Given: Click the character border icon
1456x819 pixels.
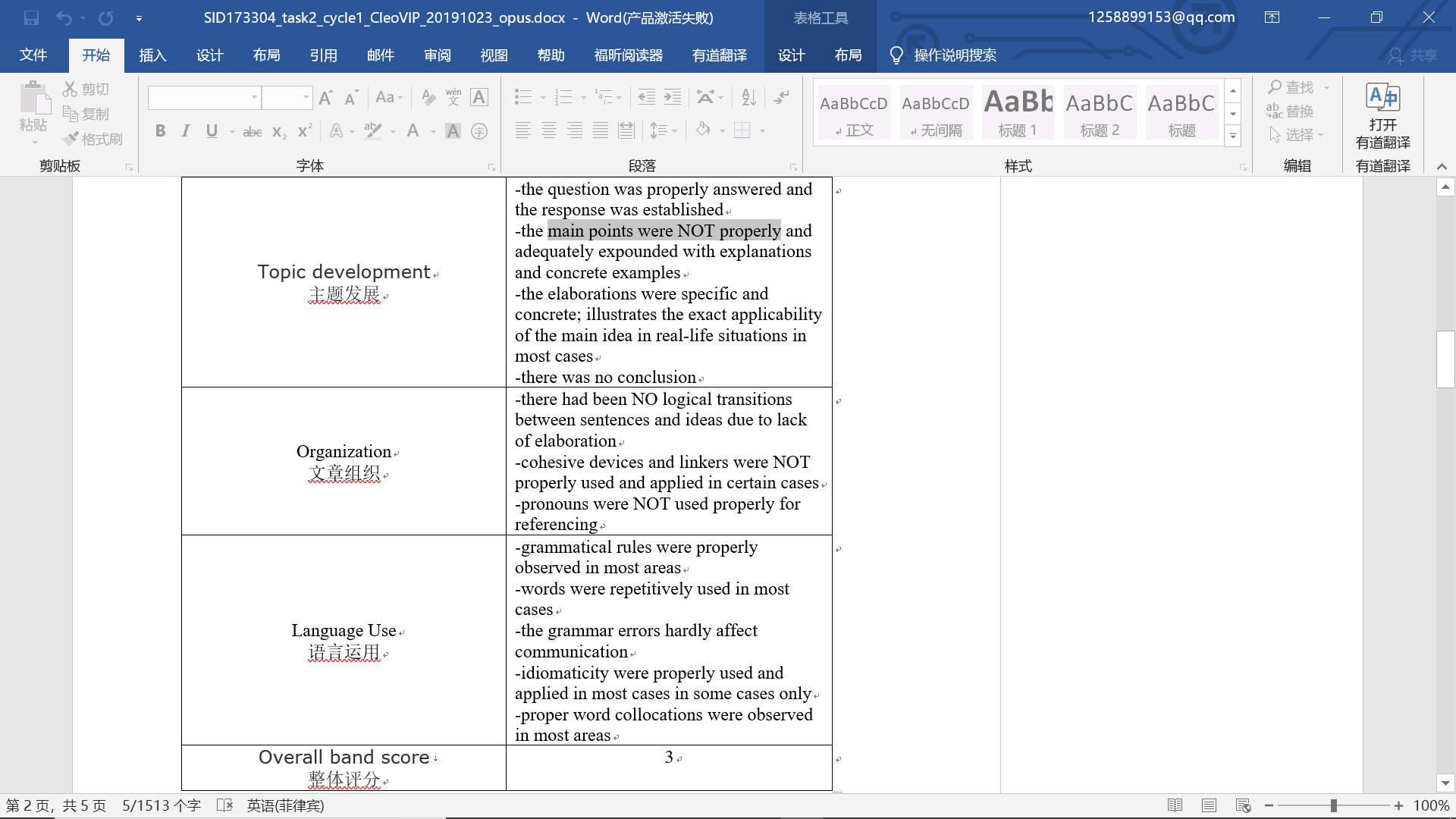Looking at the screenshot, I should coord(479,97).
